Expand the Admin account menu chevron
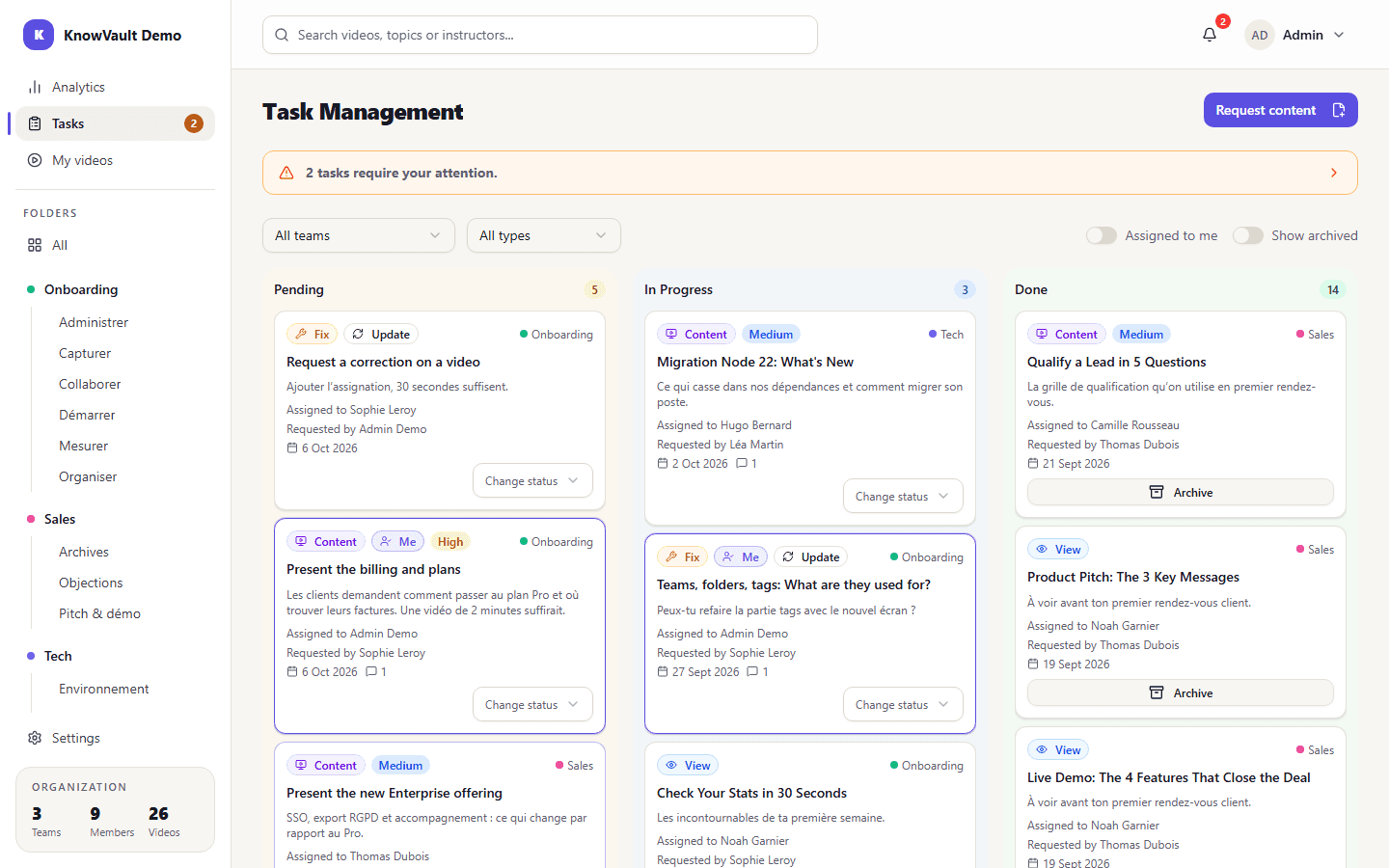1389x868 pixels. click(1339, 35)
